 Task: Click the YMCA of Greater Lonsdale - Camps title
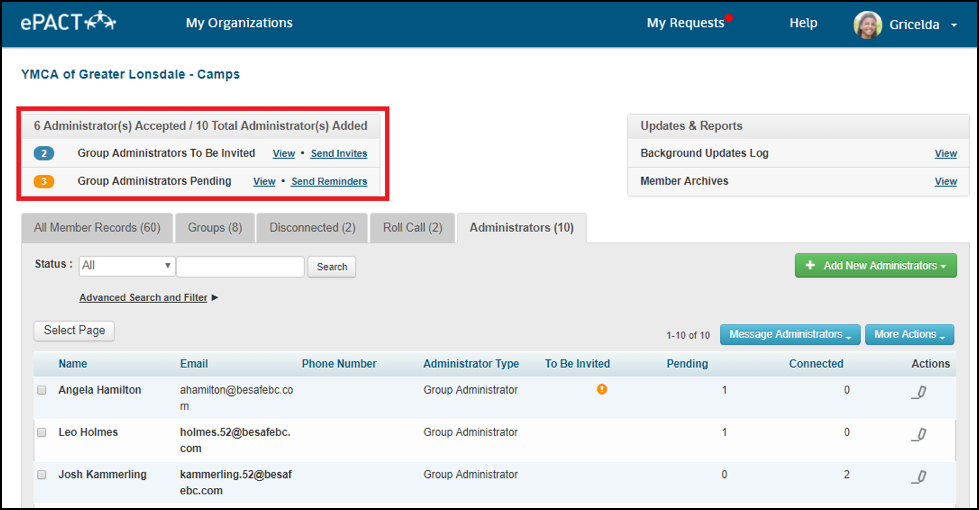click(130, 74)
